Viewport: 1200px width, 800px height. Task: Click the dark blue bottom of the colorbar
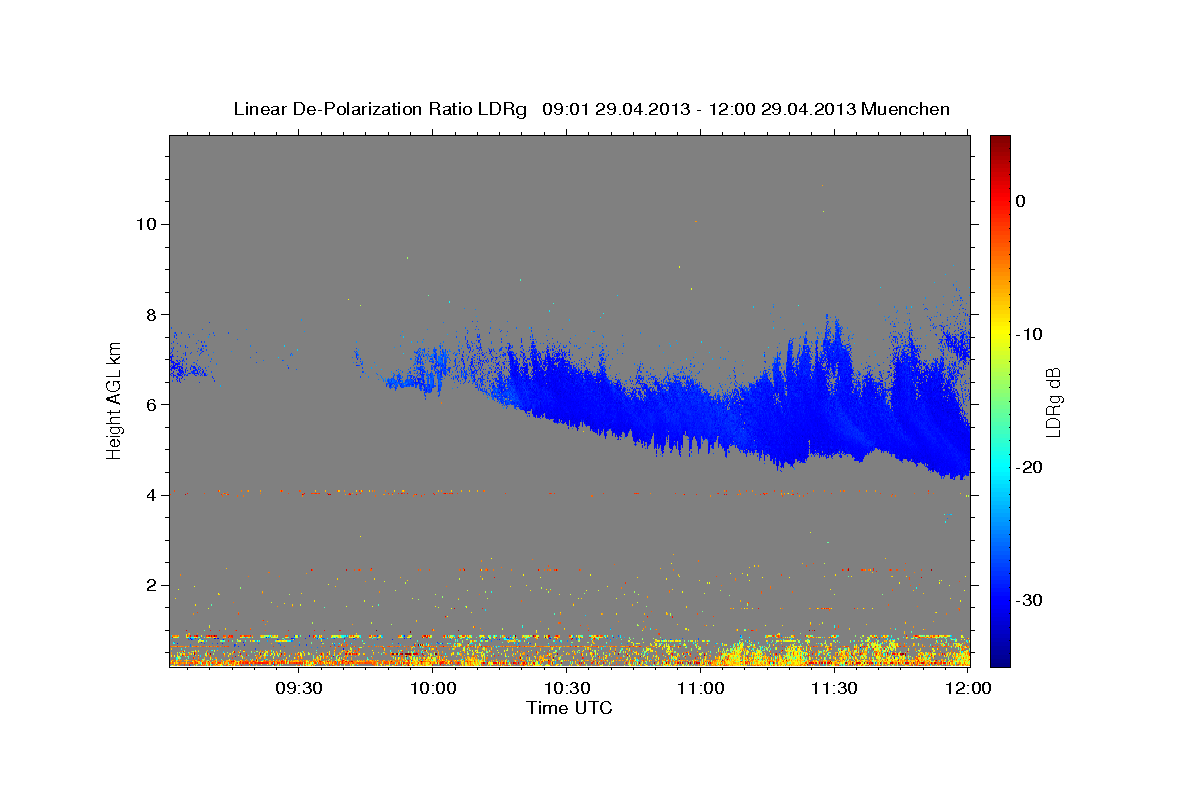point(1000,655)
